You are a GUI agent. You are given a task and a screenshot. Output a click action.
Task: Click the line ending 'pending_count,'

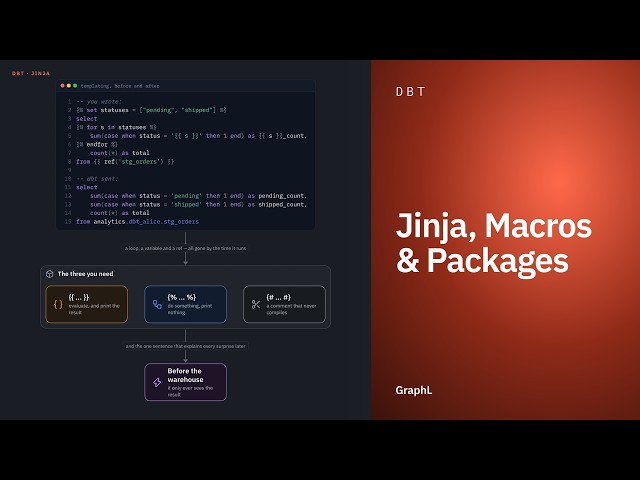pyautogui.click(x=198, y=196)
